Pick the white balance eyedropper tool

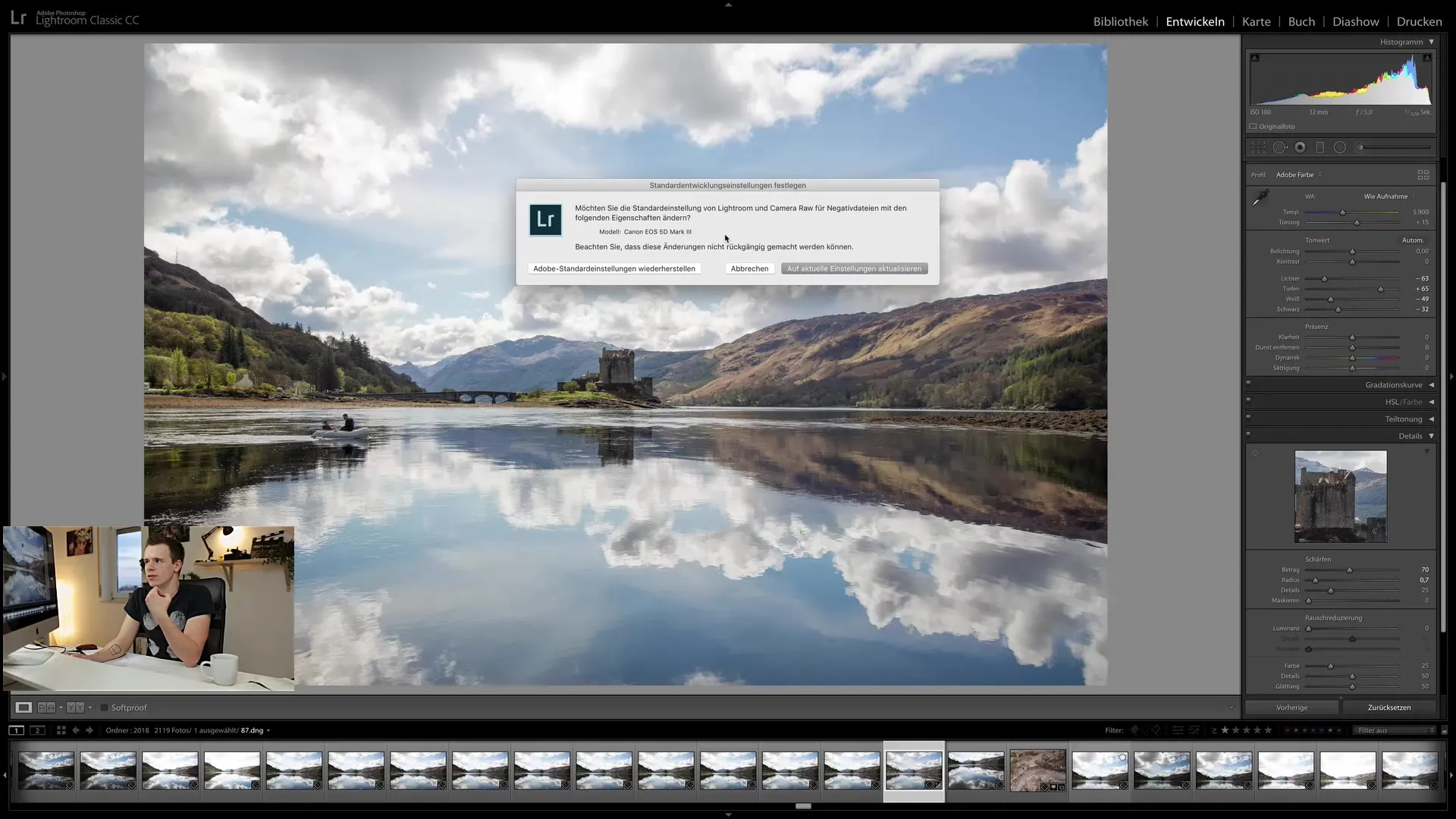pyautogui.click(x=1260, y=198)
